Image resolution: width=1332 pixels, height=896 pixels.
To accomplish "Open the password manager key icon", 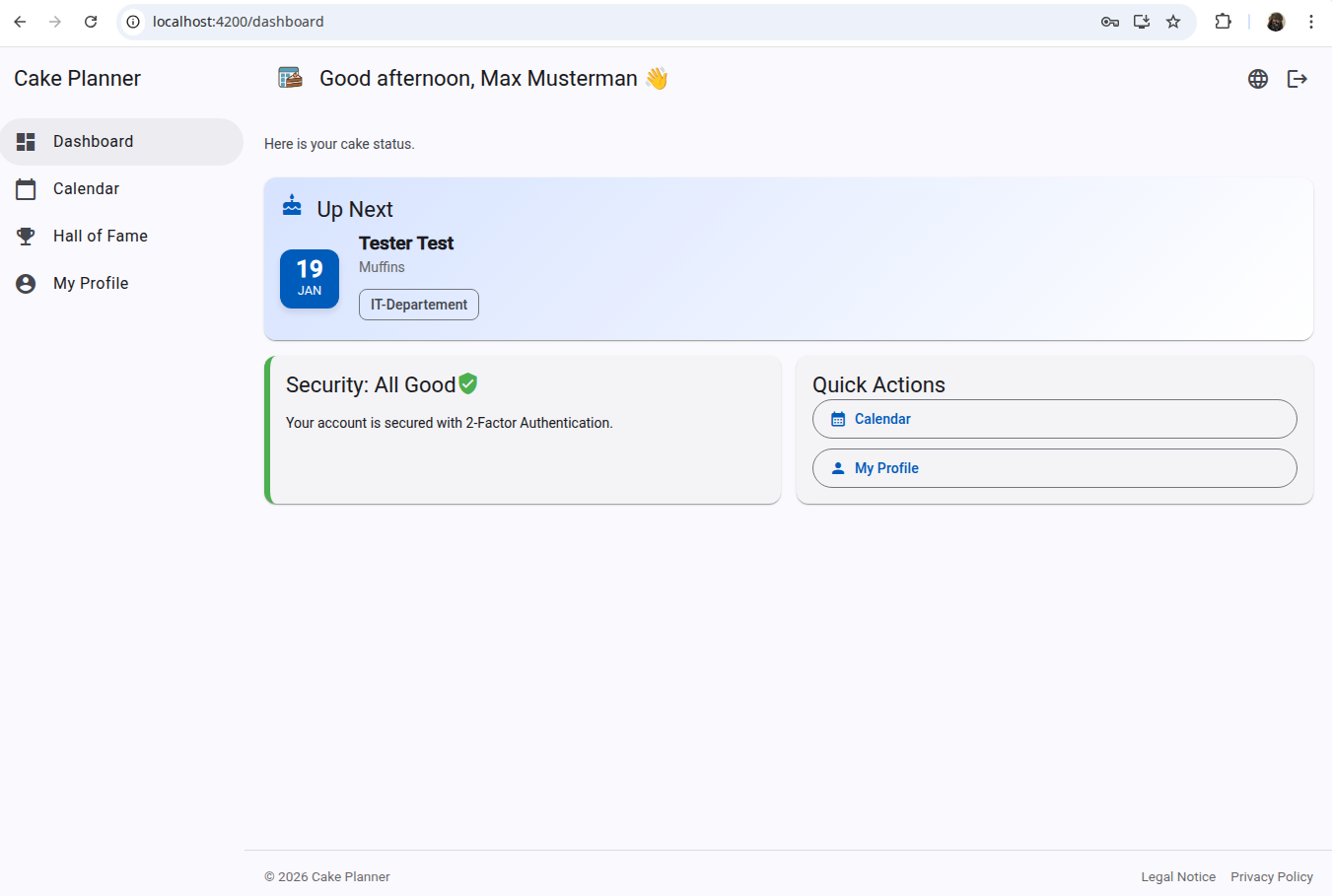I will 1110,22.
